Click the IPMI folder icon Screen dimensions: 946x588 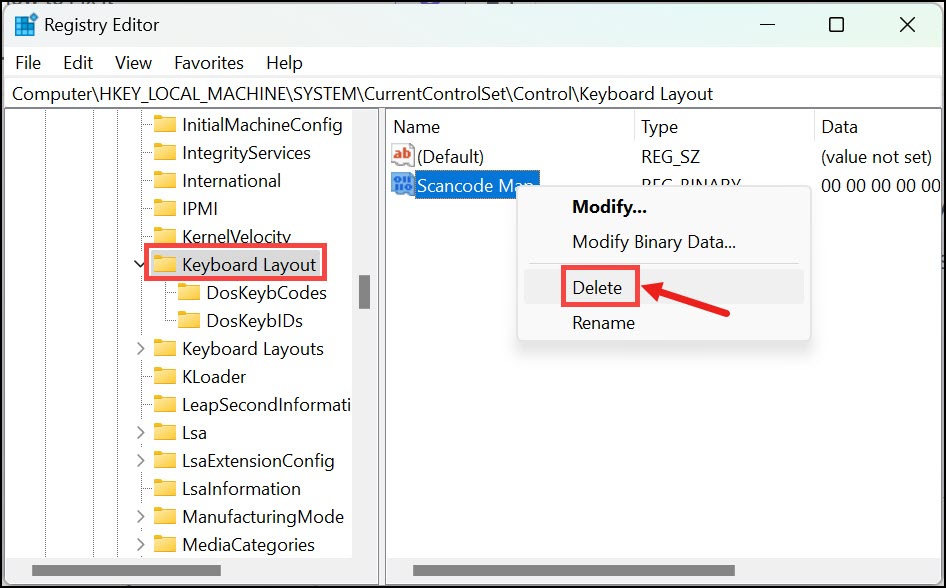(165, 208)
